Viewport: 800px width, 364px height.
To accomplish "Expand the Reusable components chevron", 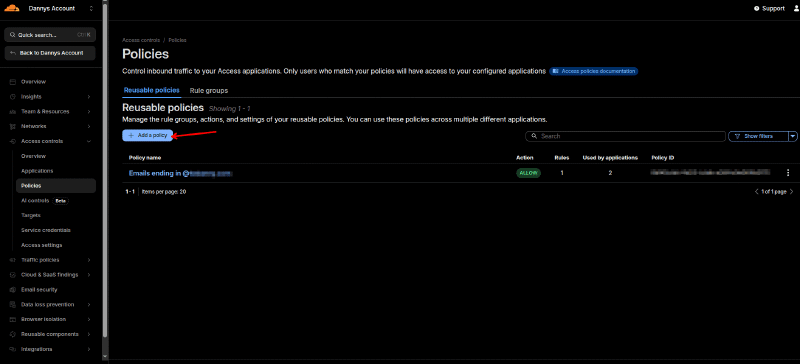I will click(x=89, y=334).
